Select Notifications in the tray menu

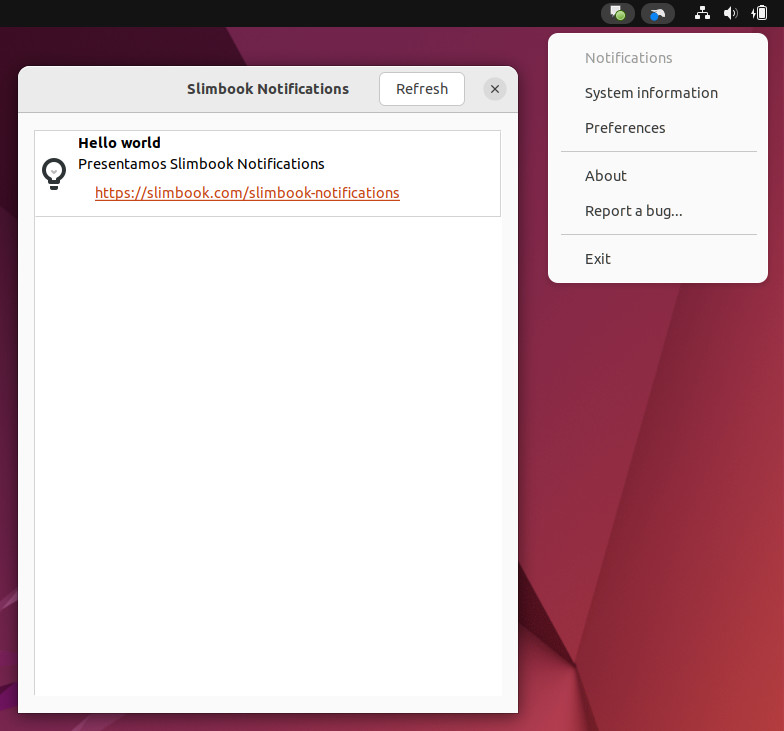[628, 58]
